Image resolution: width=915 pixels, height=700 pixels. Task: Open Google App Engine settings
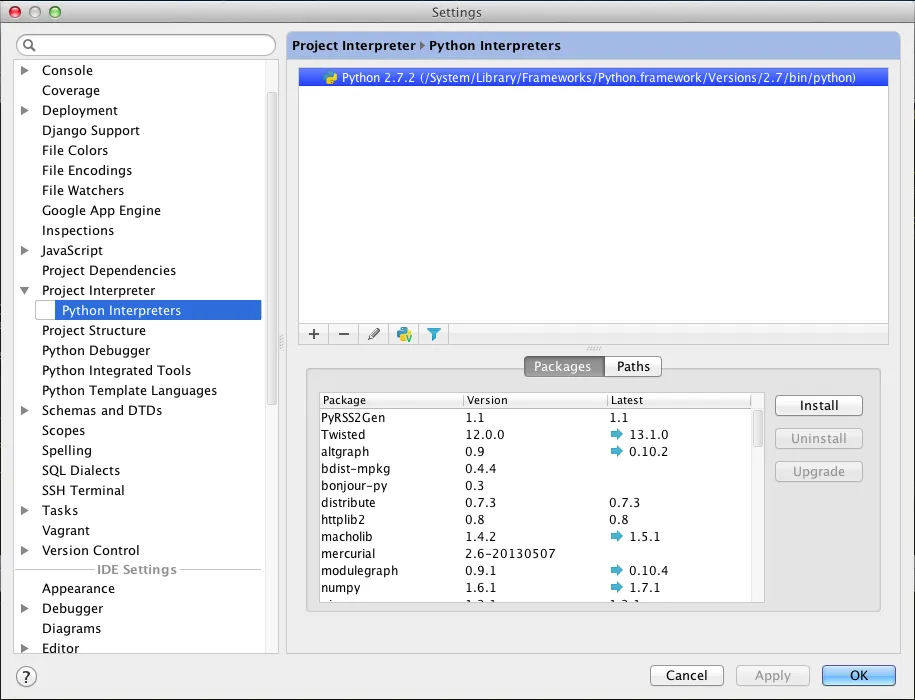(101, 211)
